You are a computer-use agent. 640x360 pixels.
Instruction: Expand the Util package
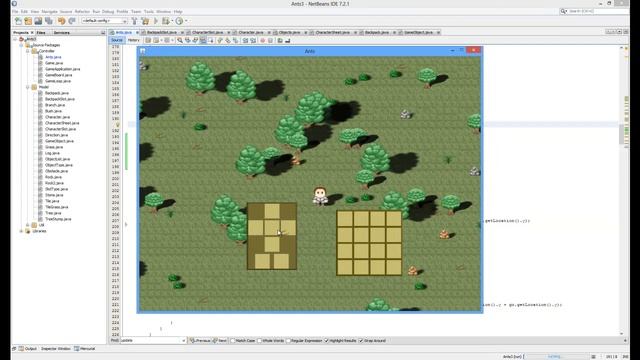pos(28,225)
